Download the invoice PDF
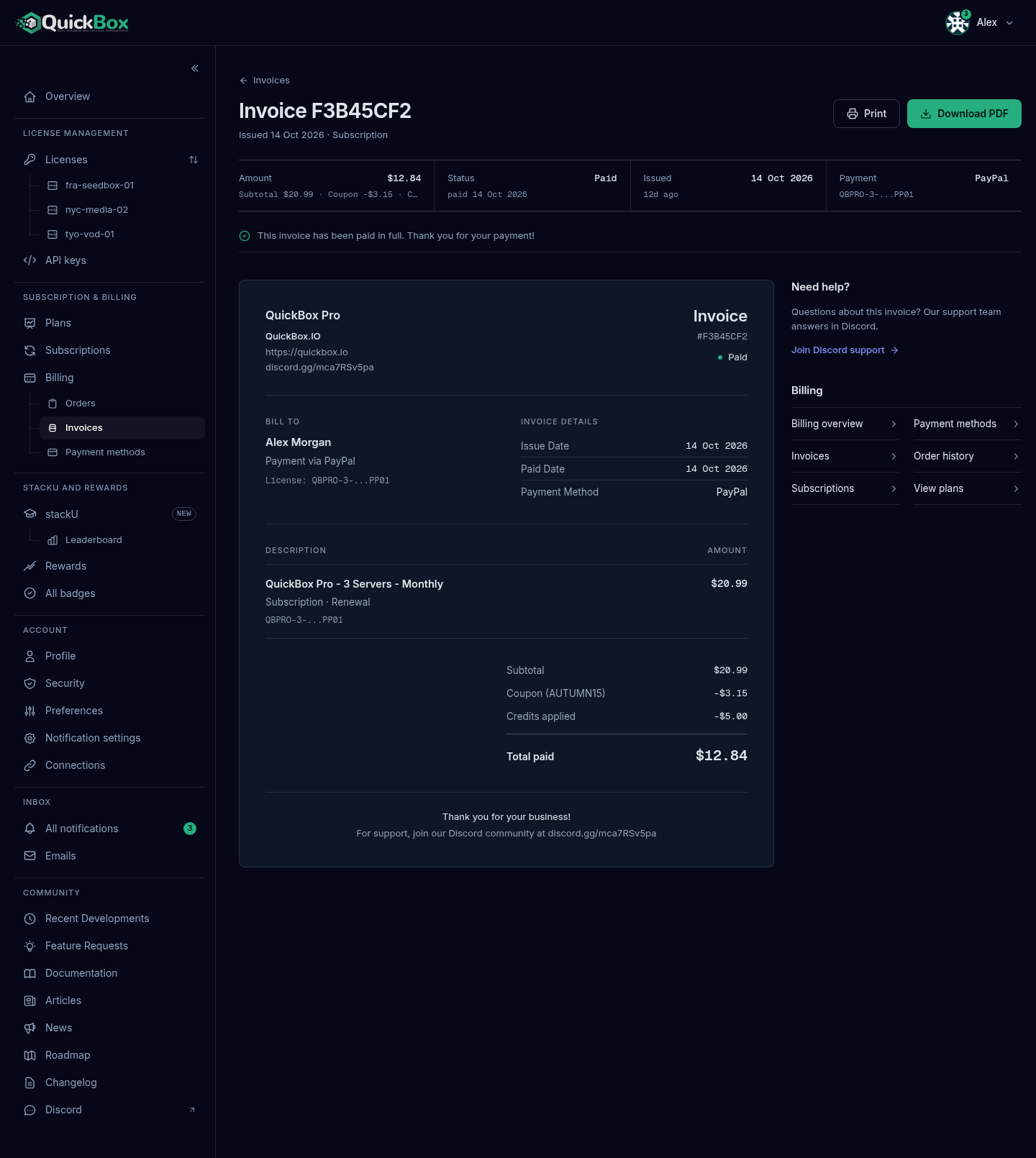The image size is (1036, 1158). (964, 114)
